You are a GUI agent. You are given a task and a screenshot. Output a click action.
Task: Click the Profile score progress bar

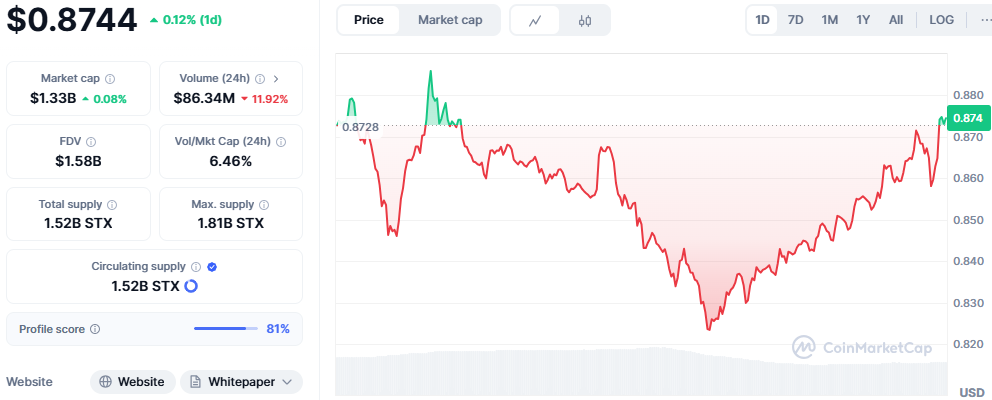click(x=226, y=329)
